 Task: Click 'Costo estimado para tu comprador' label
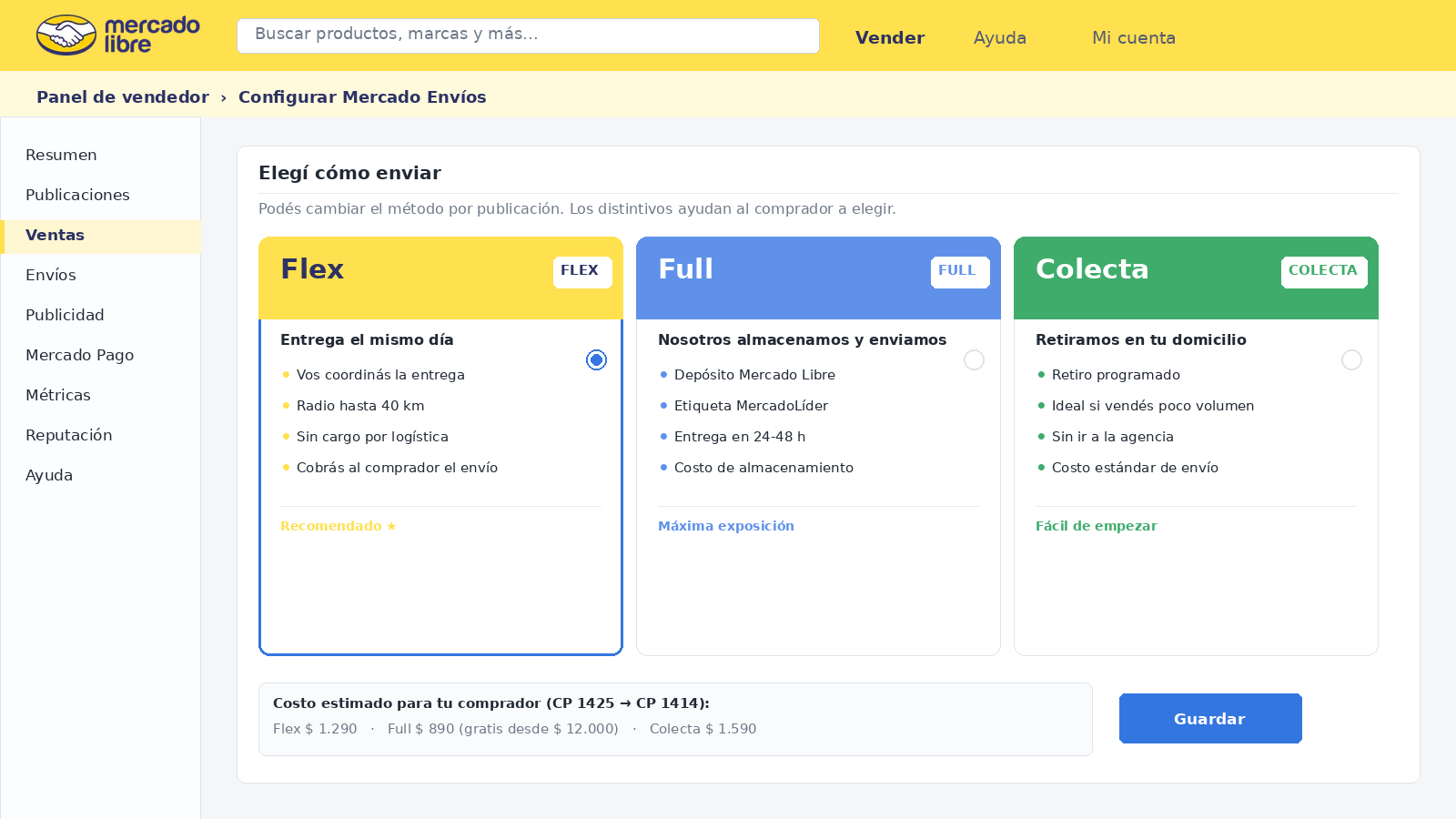[407, 703]
